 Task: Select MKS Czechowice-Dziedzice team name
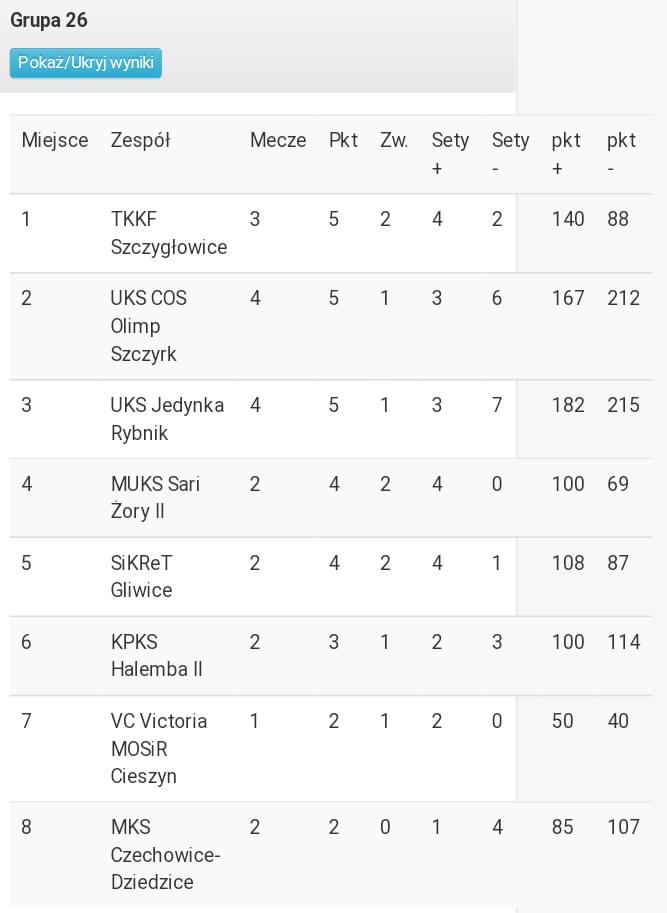165,854
